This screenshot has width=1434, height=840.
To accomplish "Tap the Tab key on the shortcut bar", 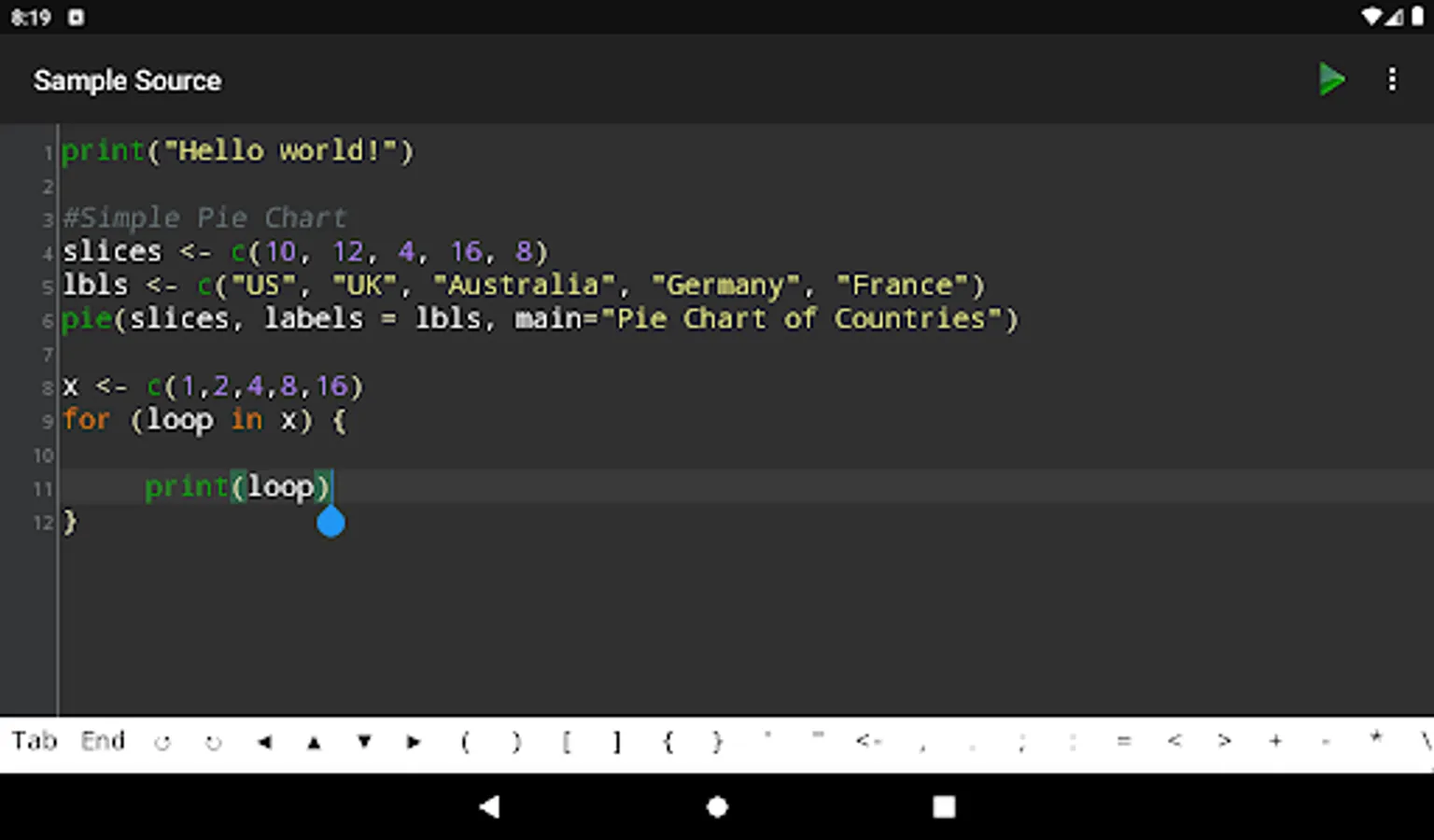I will point(35,741).
